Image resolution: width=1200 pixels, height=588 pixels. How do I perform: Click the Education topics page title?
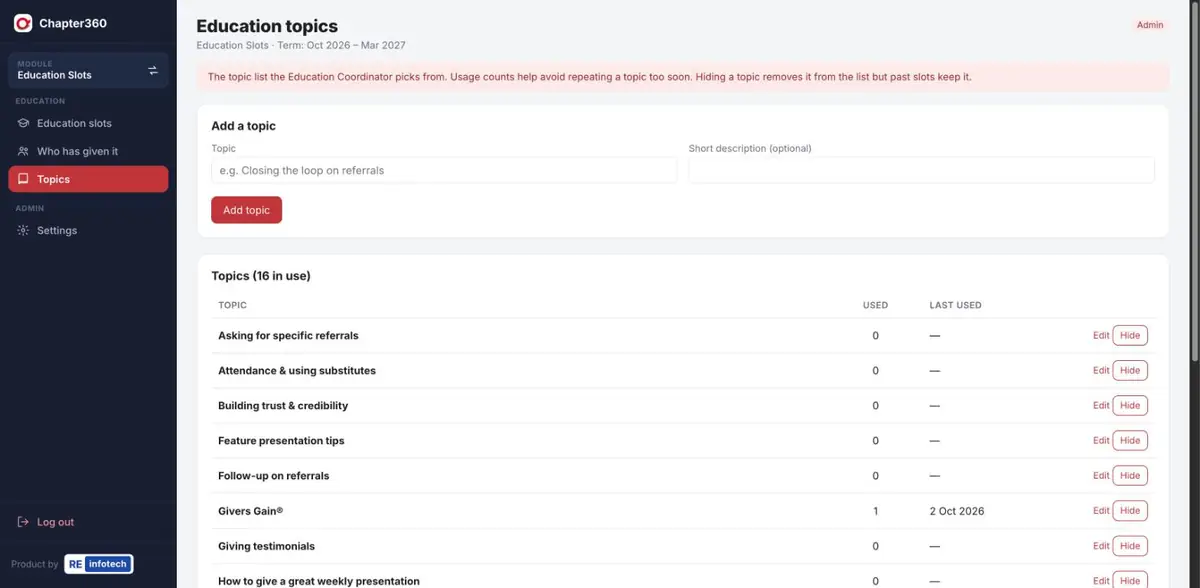[x=267, y=27]
